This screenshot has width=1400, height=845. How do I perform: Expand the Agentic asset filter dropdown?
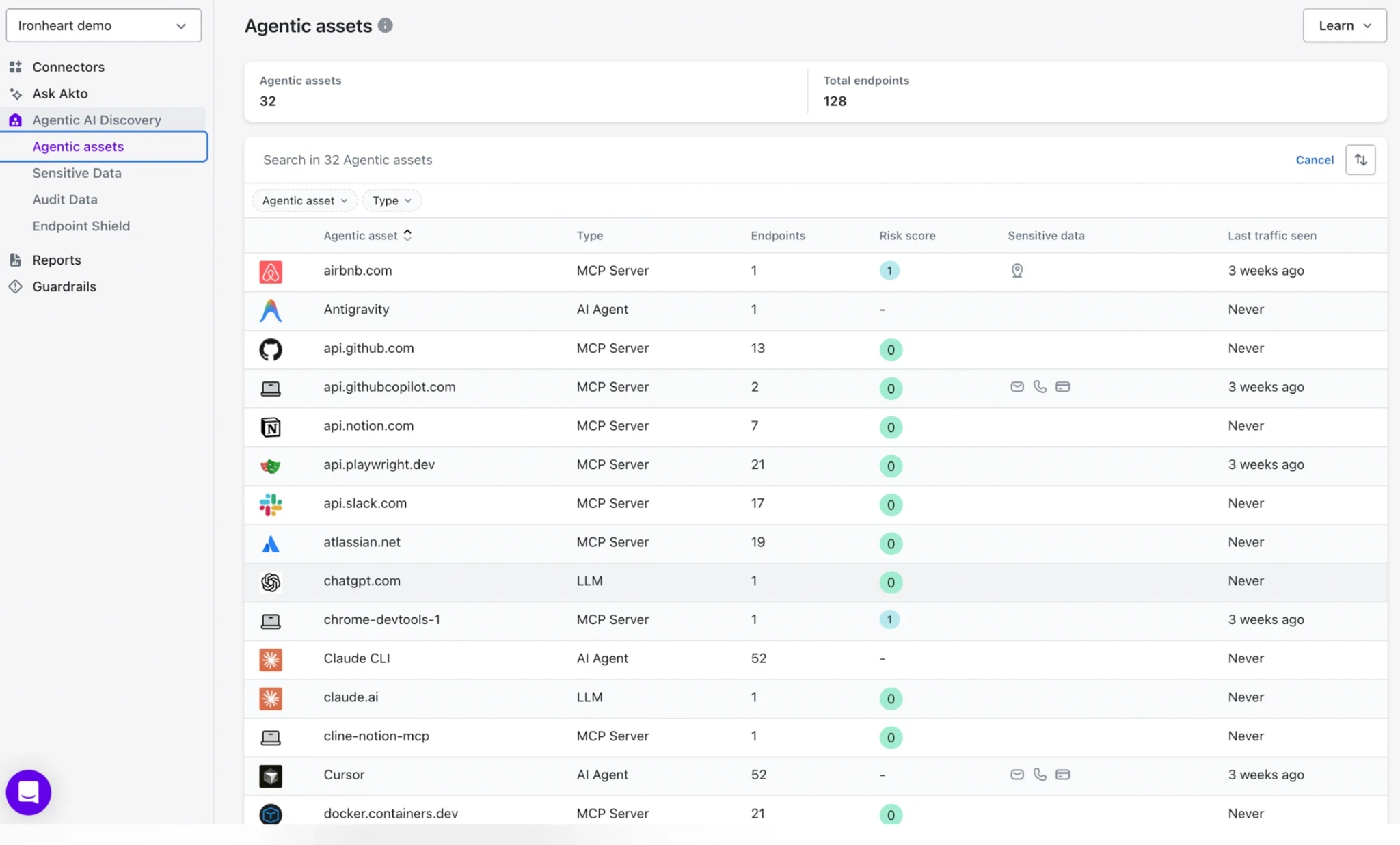(305, 200)
